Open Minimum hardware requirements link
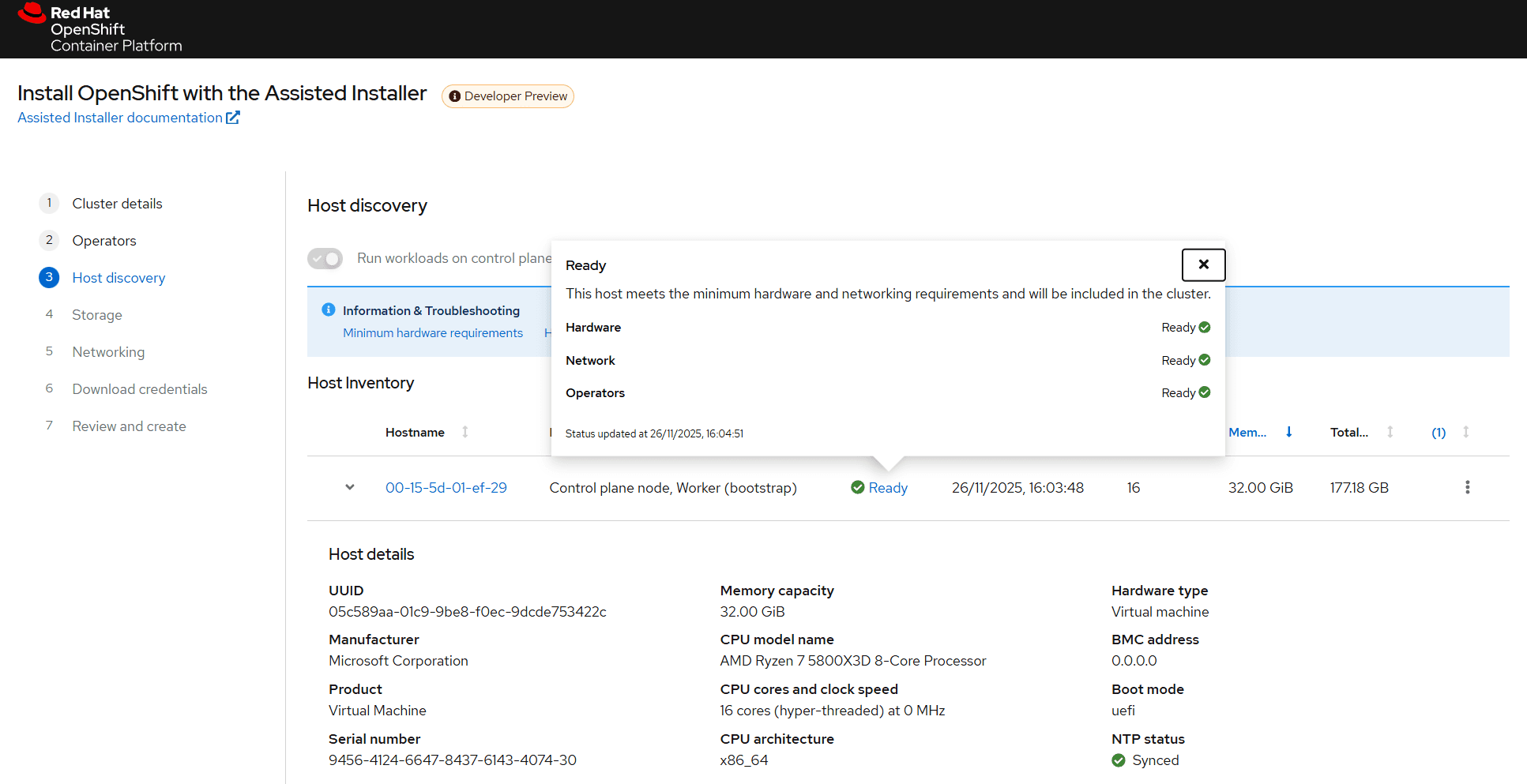 [x=433, y=333]
